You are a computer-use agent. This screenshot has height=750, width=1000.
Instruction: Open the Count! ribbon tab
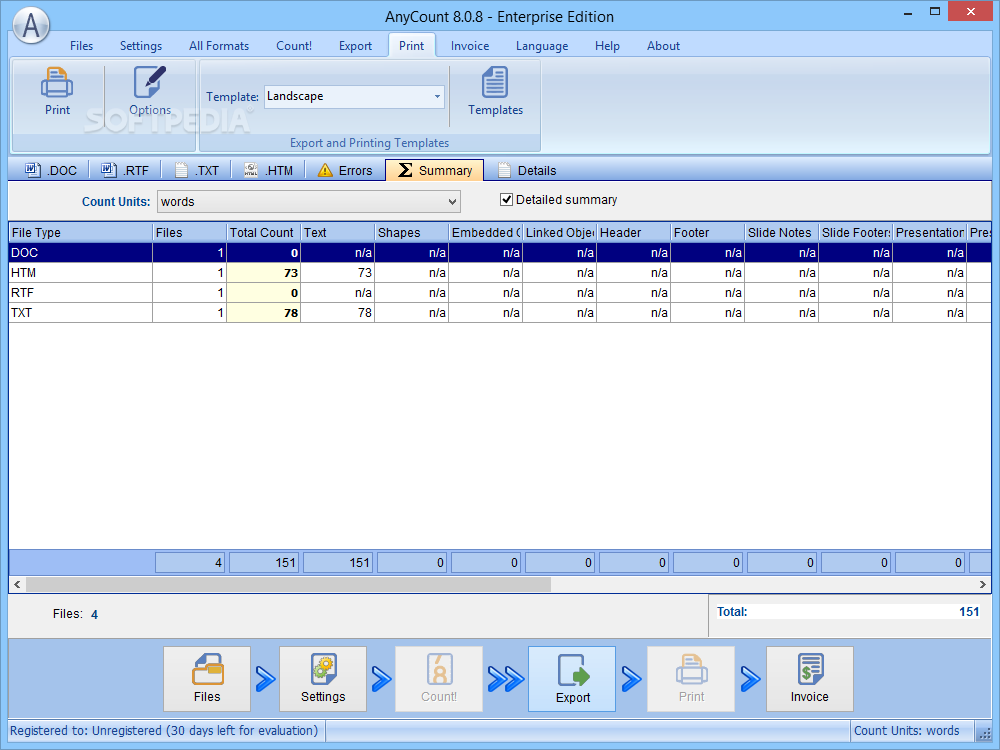point(294,46)
